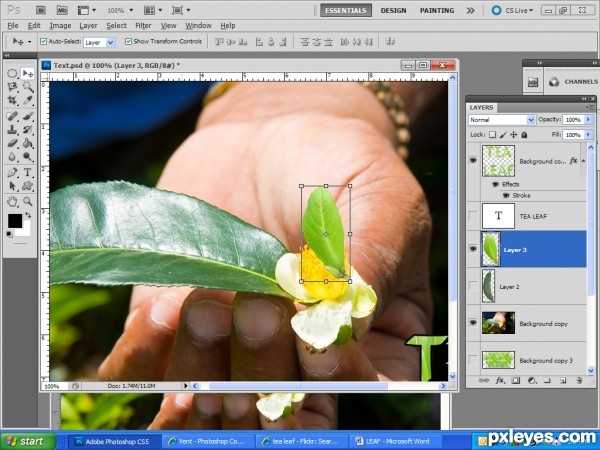Select the Brush tool

coord(28,116)
